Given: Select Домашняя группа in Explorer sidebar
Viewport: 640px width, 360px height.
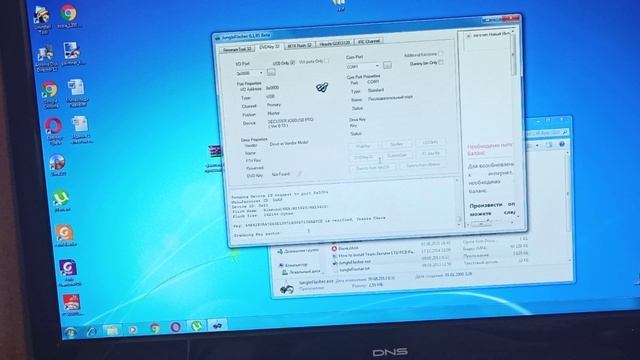Looking at the screenshot, I should click(x=298, y=251).
